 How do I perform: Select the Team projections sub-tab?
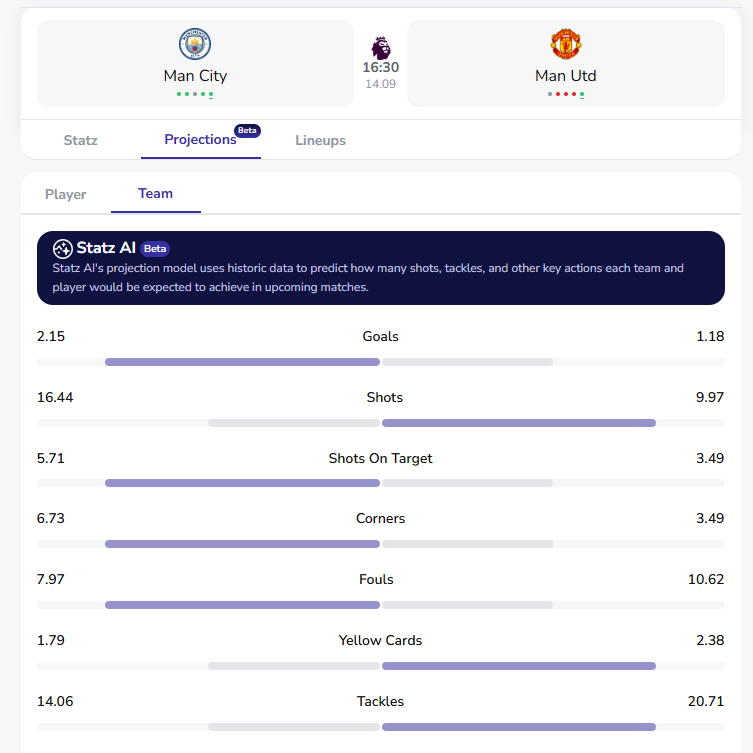pos(155,194)
